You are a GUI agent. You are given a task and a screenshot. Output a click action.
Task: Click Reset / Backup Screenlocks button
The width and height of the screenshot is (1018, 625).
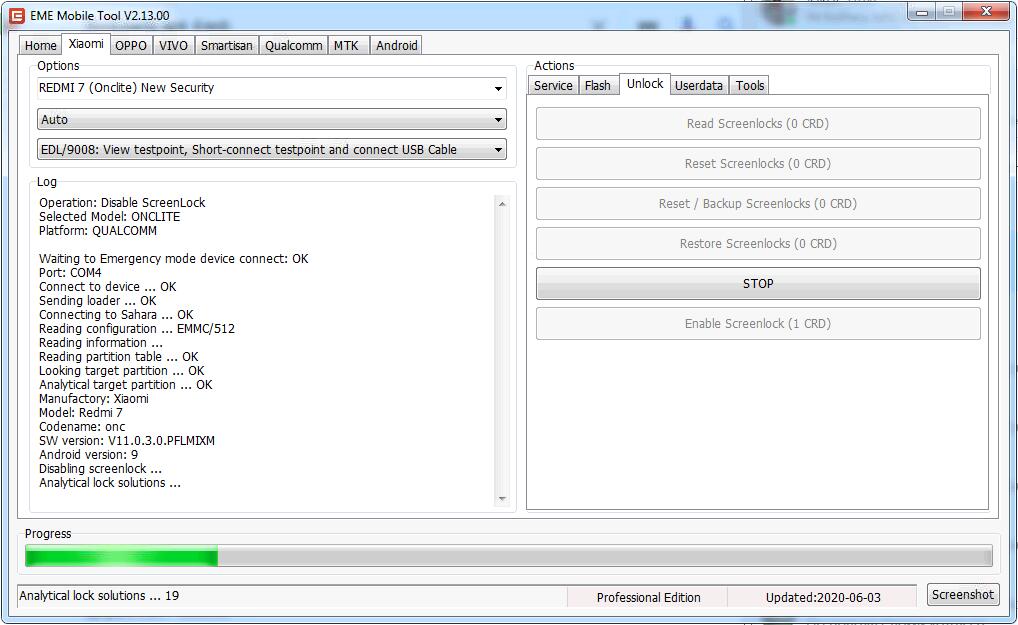coord(758,204)
